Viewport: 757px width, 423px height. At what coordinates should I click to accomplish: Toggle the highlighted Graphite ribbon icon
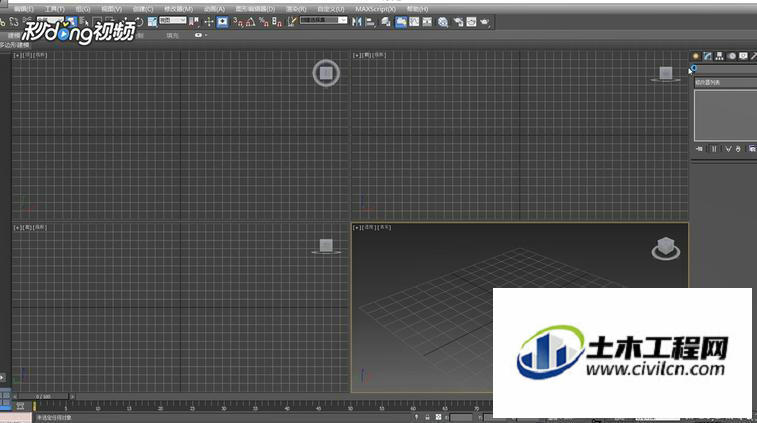[401, 22]
